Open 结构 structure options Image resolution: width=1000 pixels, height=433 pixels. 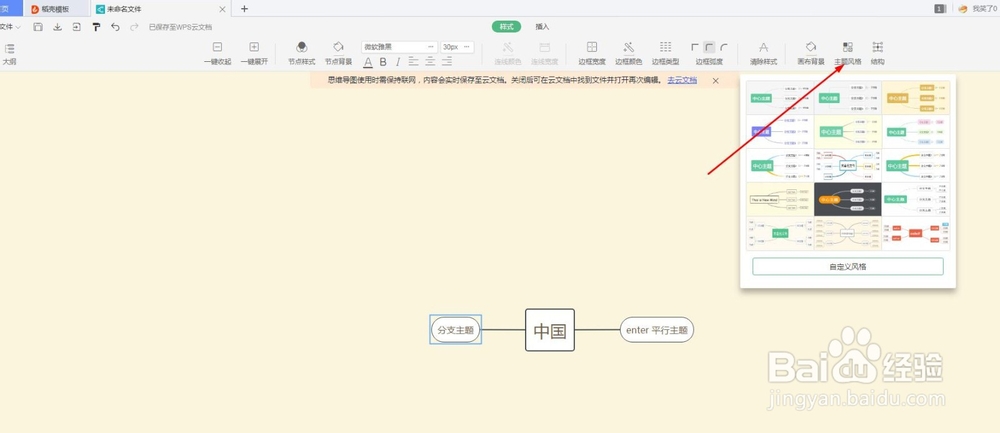click(x=878, y=54)
